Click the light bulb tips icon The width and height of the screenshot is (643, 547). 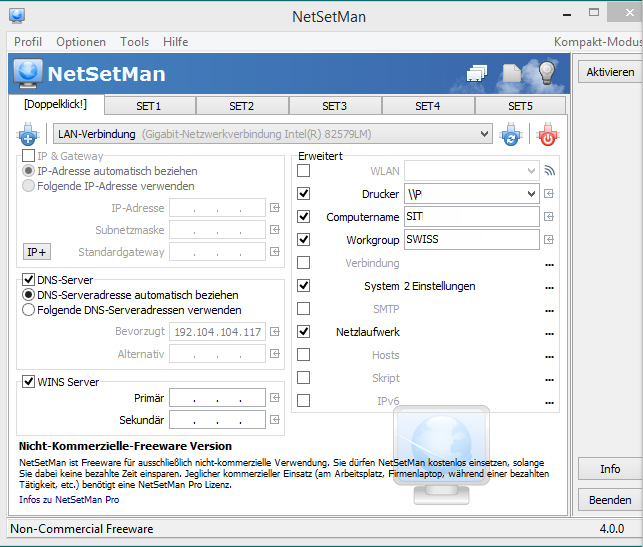547,73
